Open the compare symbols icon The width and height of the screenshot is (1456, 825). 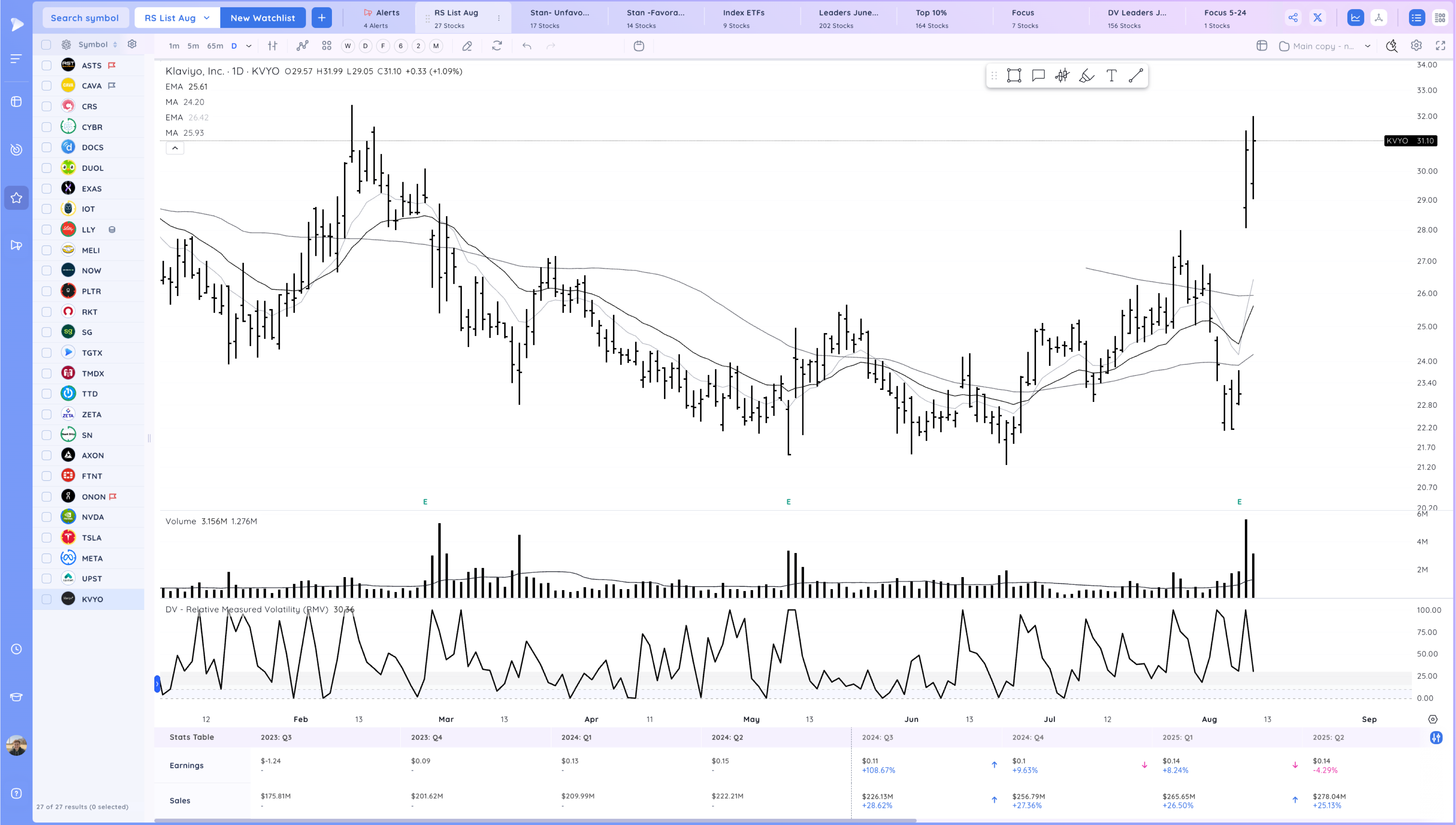[302, 46]
